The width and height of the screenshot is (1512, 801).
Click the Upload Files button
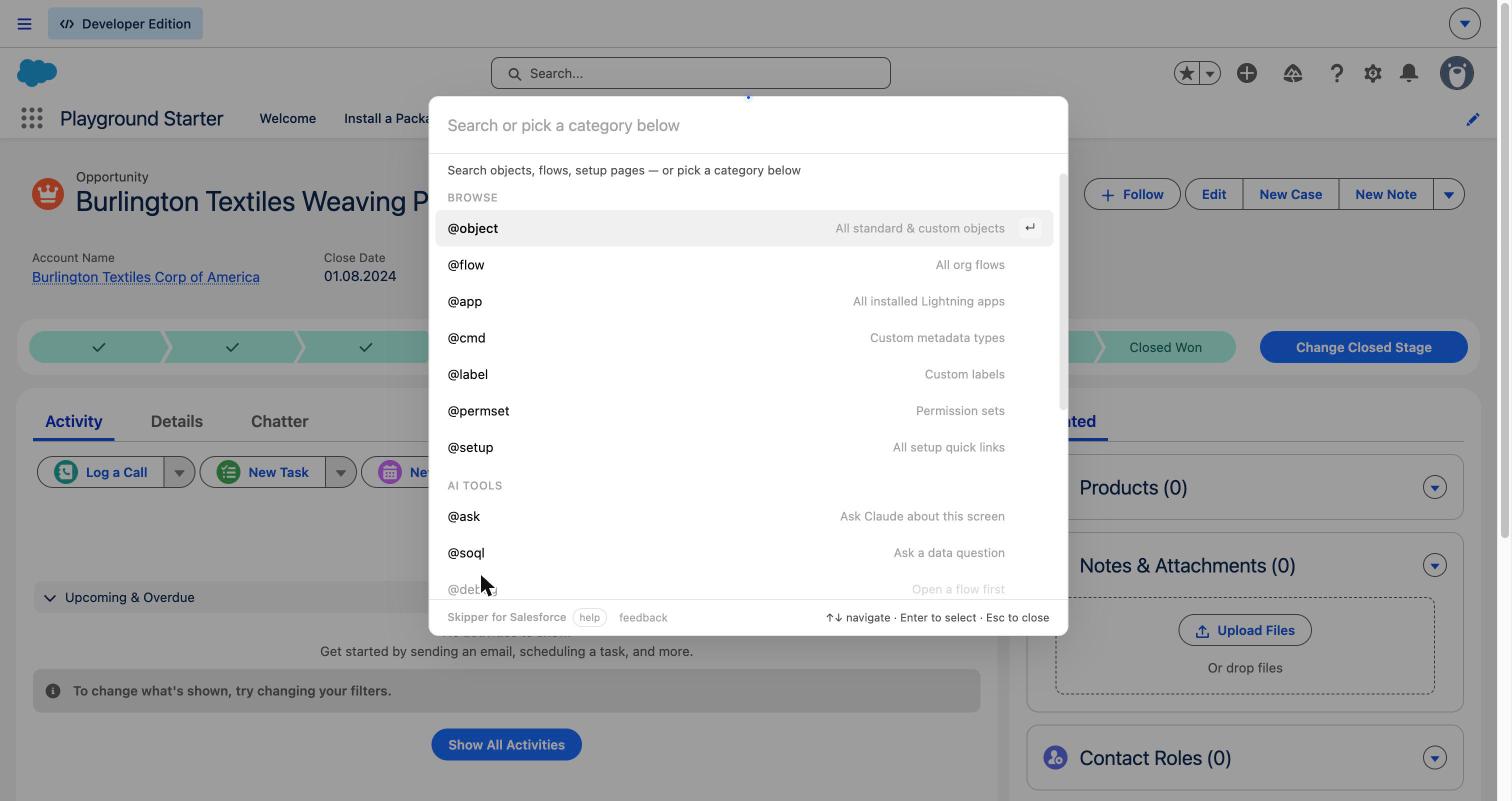tap(1245, 630)
